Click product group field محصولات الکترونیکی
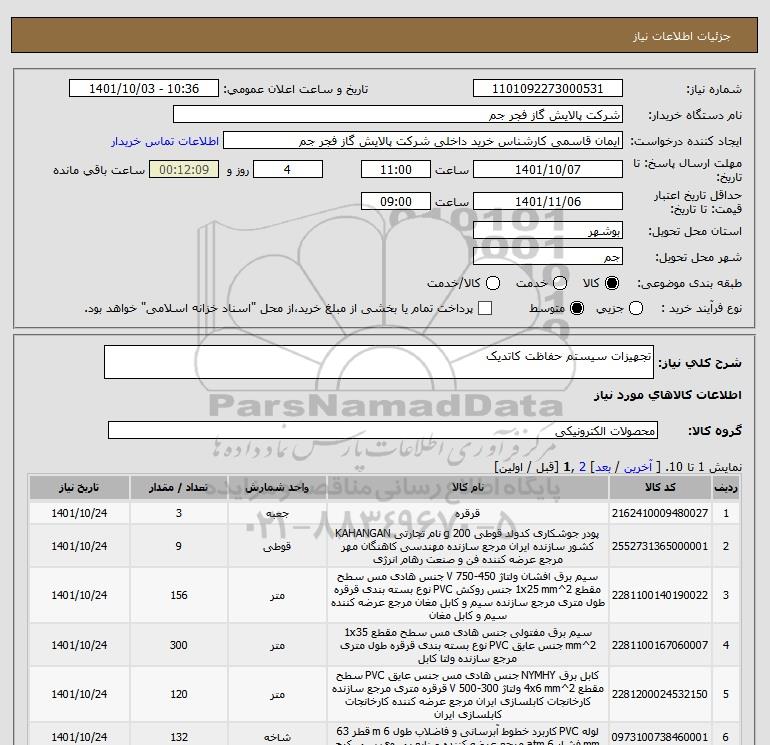The width and height of the screenshot is (770, 745). (383, 430)
